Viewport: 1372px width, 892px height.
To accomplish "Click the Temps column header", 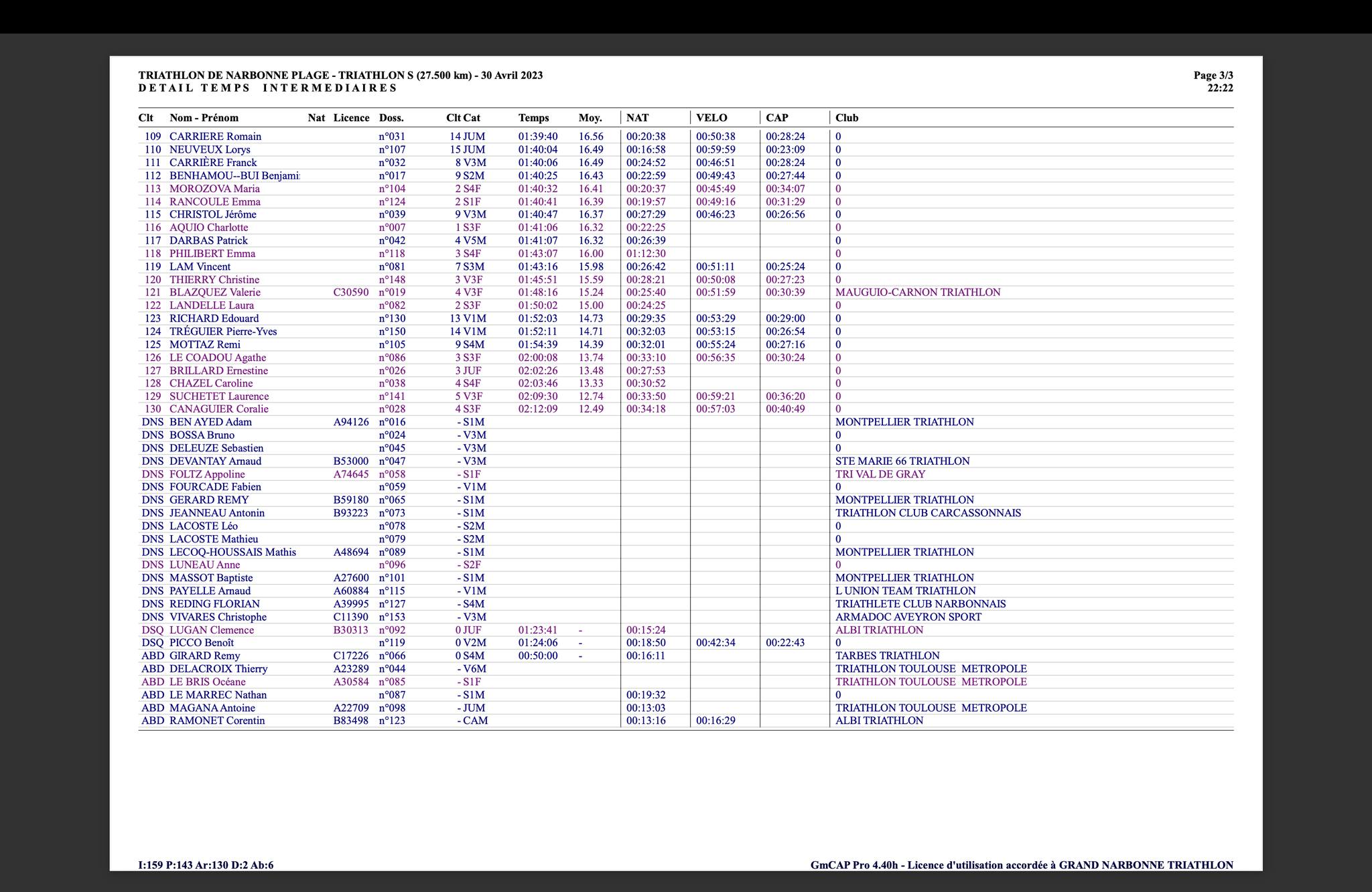I will coord(533,118).
